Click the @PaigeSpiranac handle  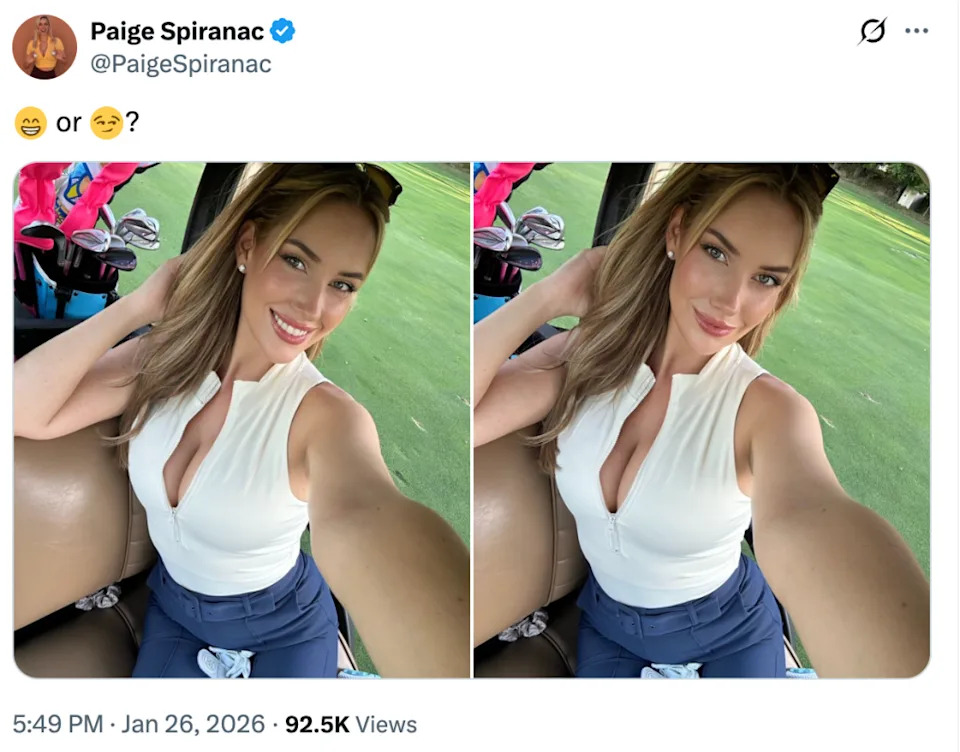click(178, 63)
